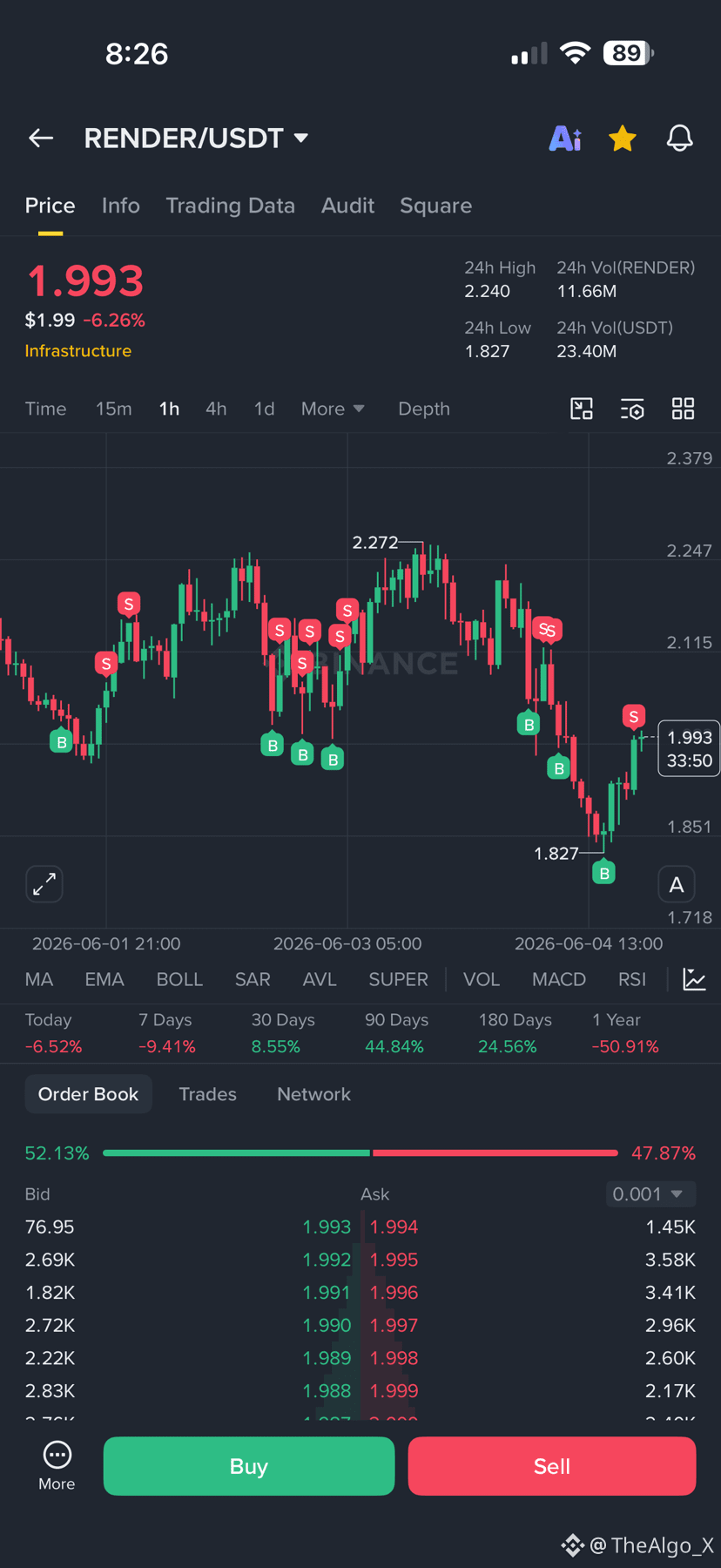Switch to the Trading Data tab
Viewport: 721px width, 1568px height.
tap(230, 206)
